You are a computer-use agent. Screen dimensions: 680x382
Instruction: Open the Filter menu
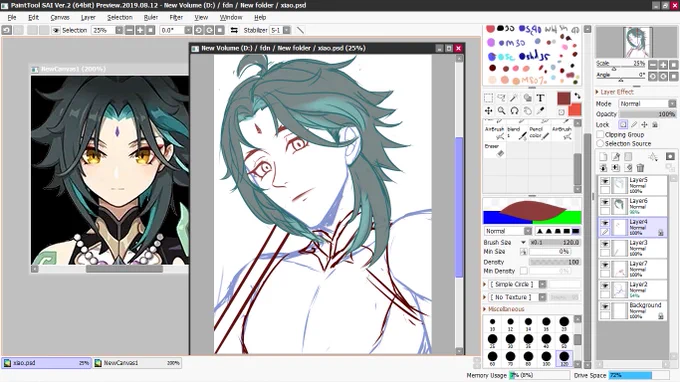pos(176,17)
